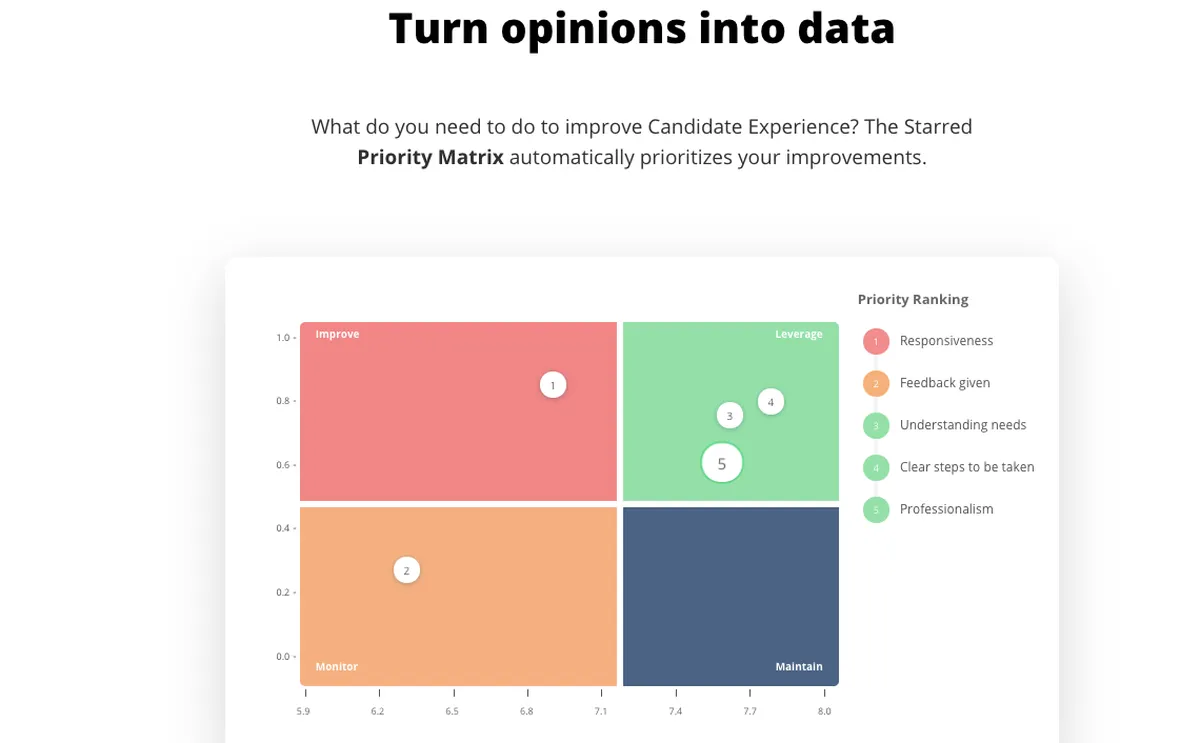Click green badge 5 beside Professionalism
The image size is (1200, 743).
(x=876, y=510)
